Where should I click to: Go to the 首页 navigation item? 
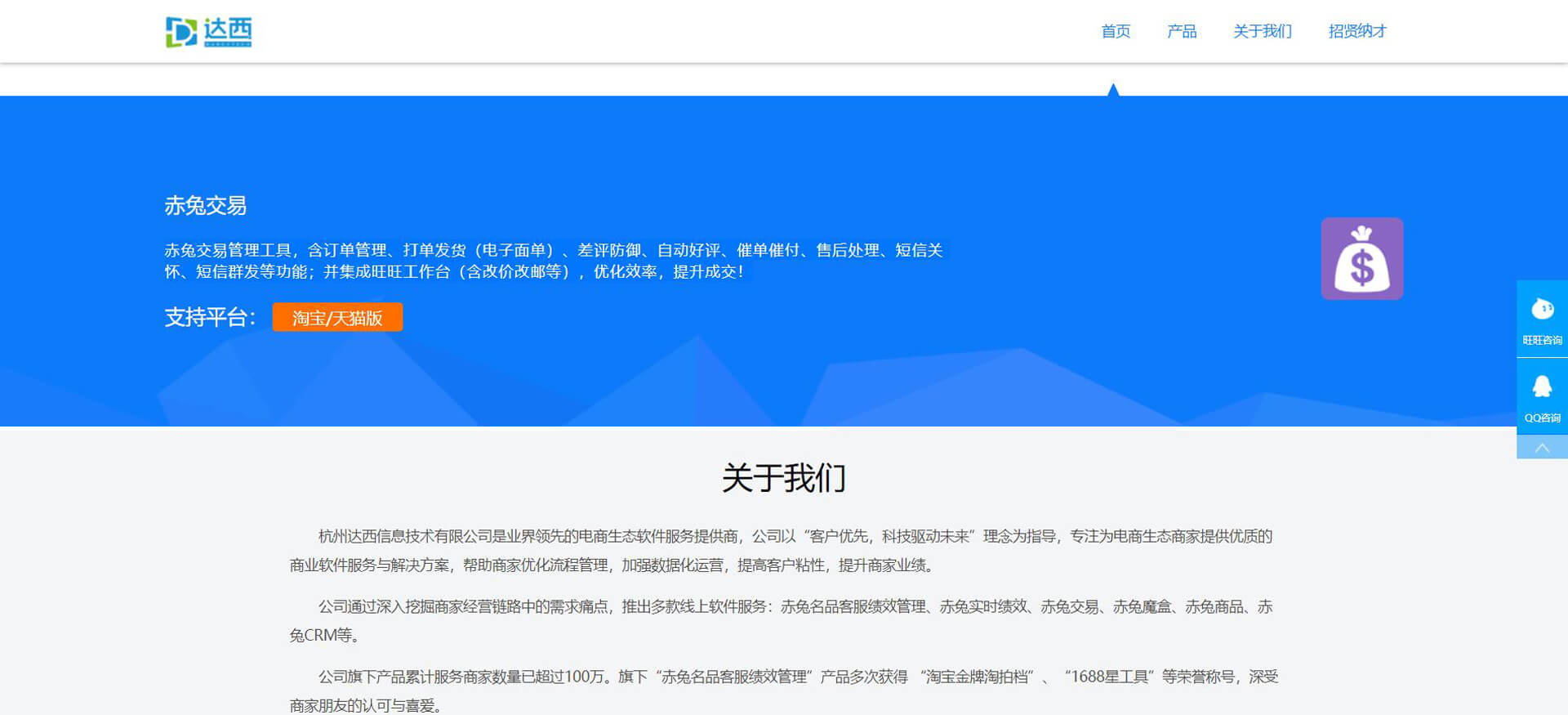pyautogui.click(x=1116, y=31)
